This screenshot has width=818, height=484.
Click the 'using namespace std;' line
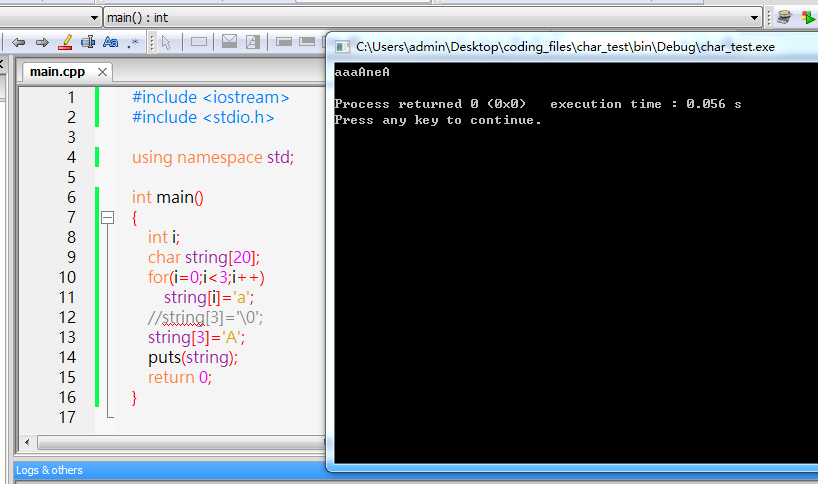[x=213, y=158]
